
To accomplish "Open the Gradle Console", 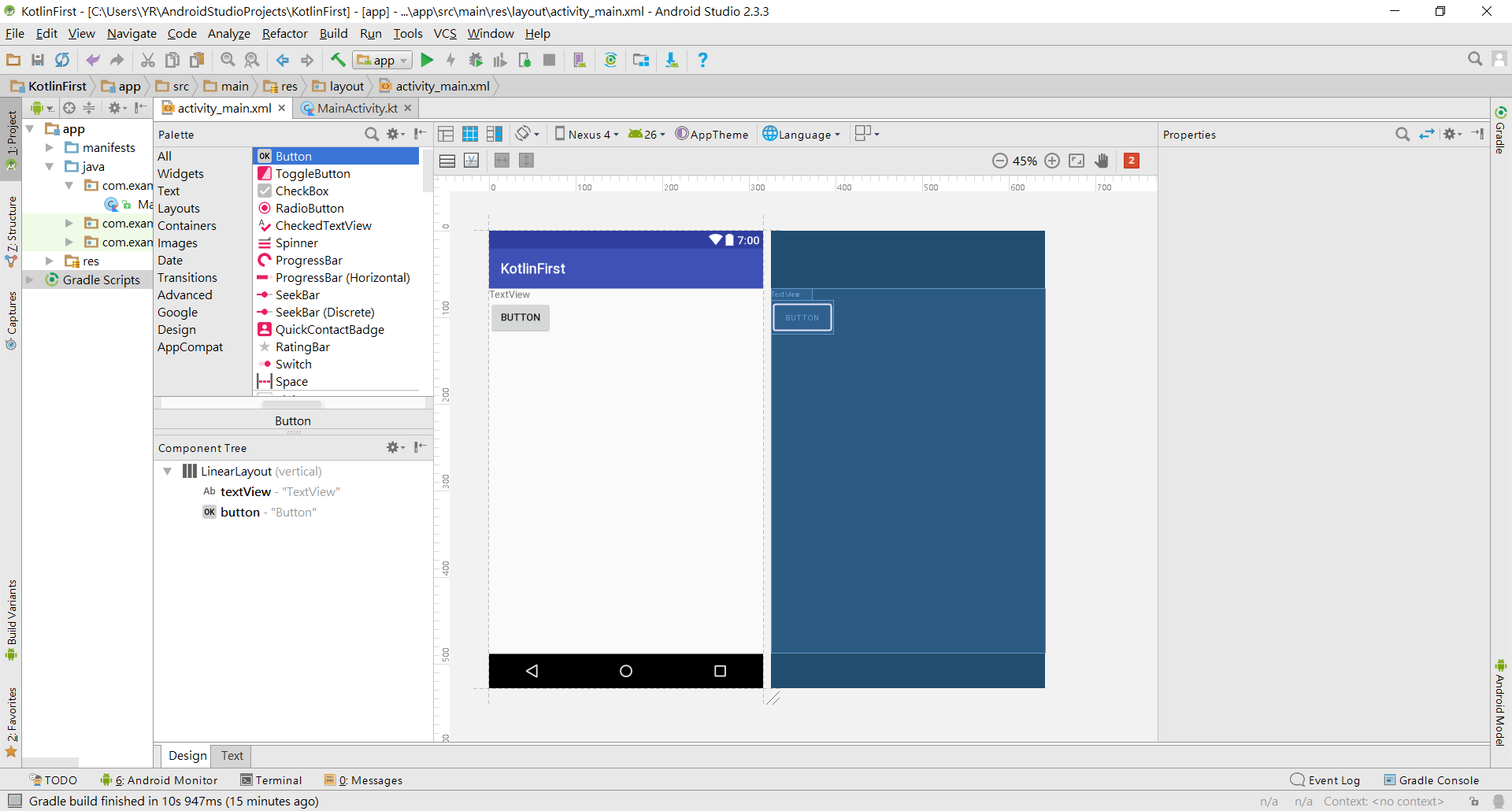I will 1432,780.
